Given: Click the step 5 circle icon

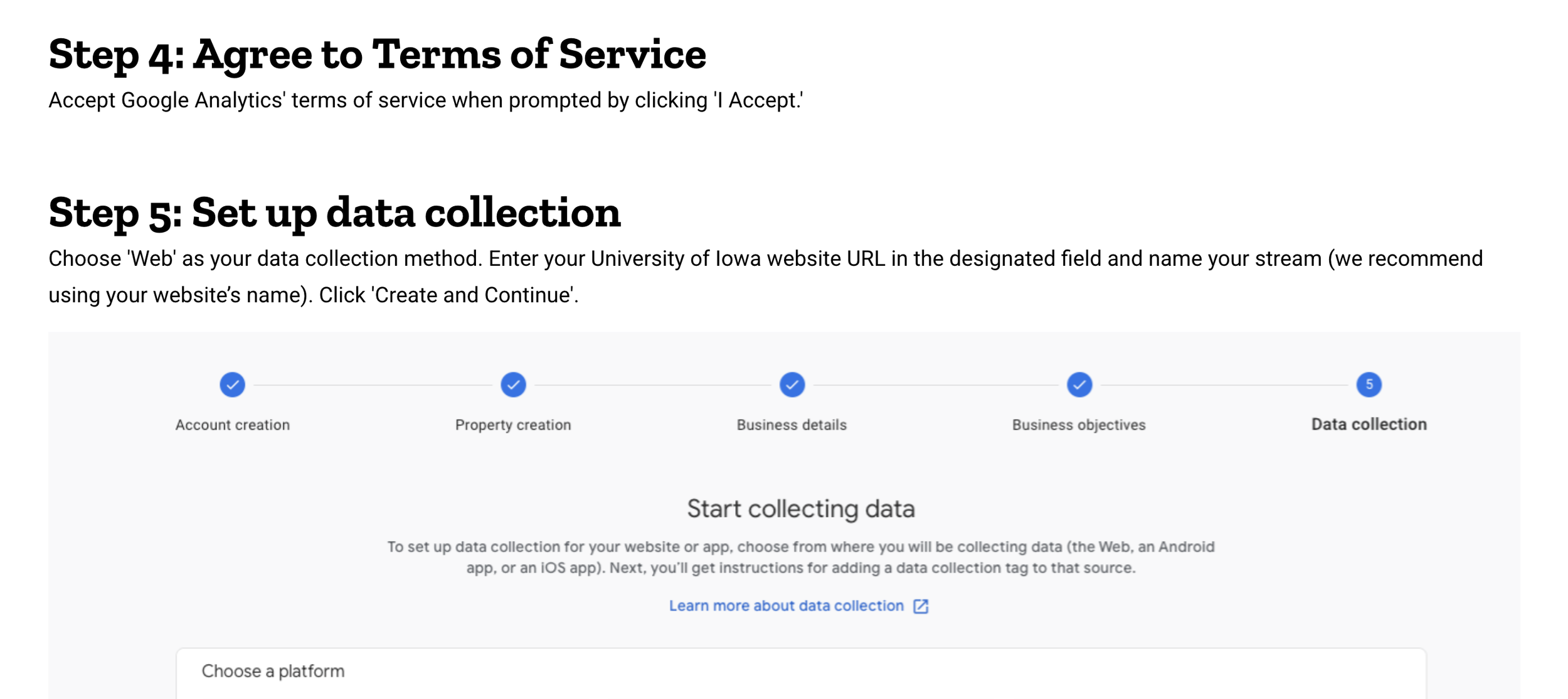Looking at the screenshot, I should [1369, 385].
